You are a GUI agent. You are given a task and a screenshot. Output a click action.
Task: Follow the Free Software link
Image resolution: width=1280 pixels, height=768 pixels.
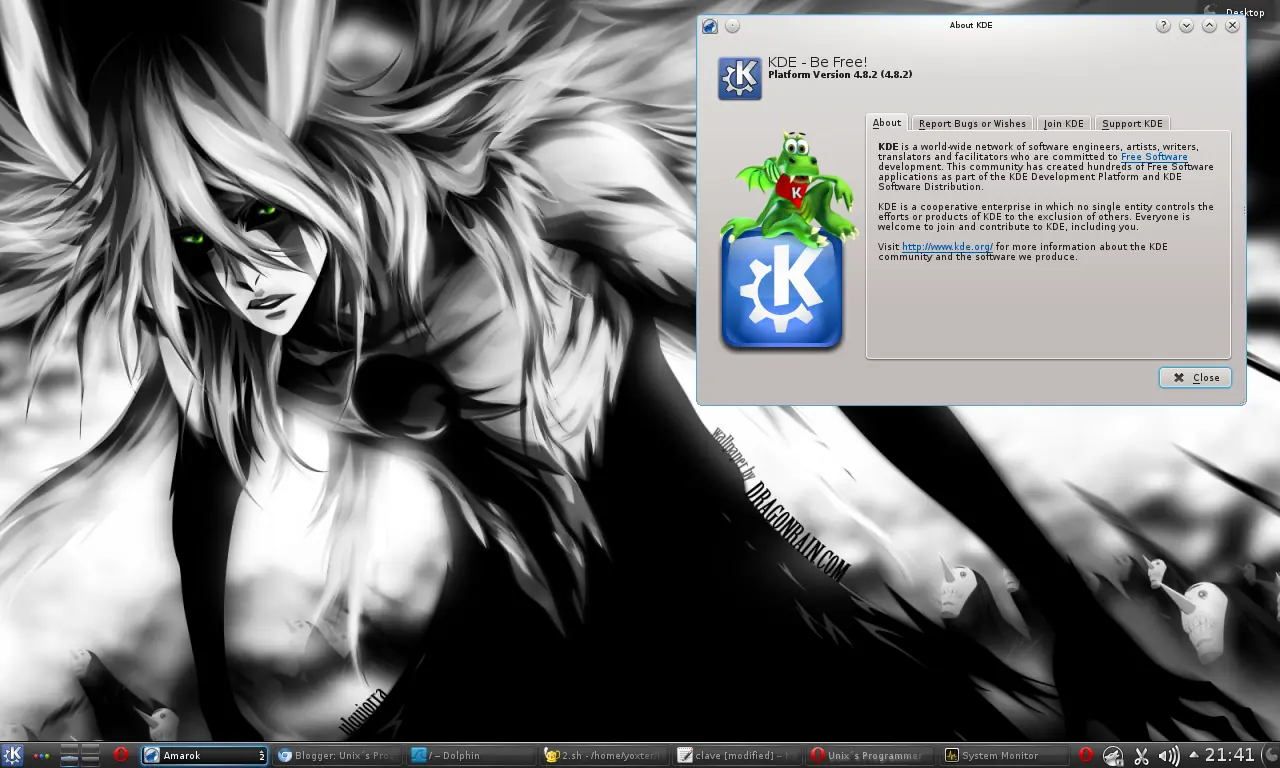(x=1154, y=157)
